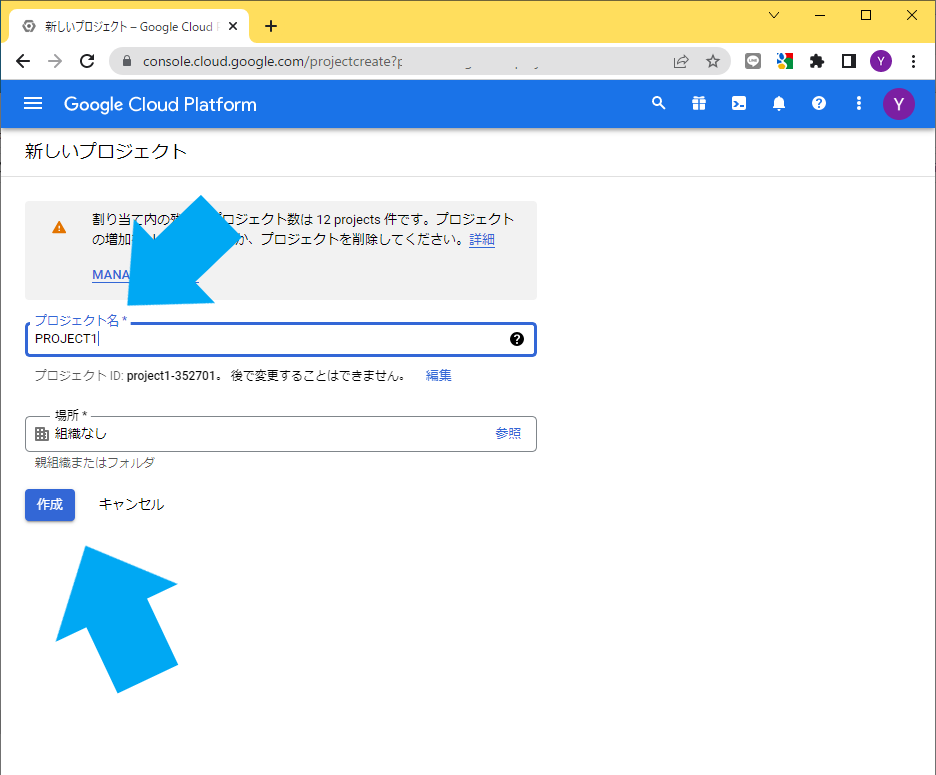
Task: Open the header three-dot settings menu
Action: [x=858, y=103]
